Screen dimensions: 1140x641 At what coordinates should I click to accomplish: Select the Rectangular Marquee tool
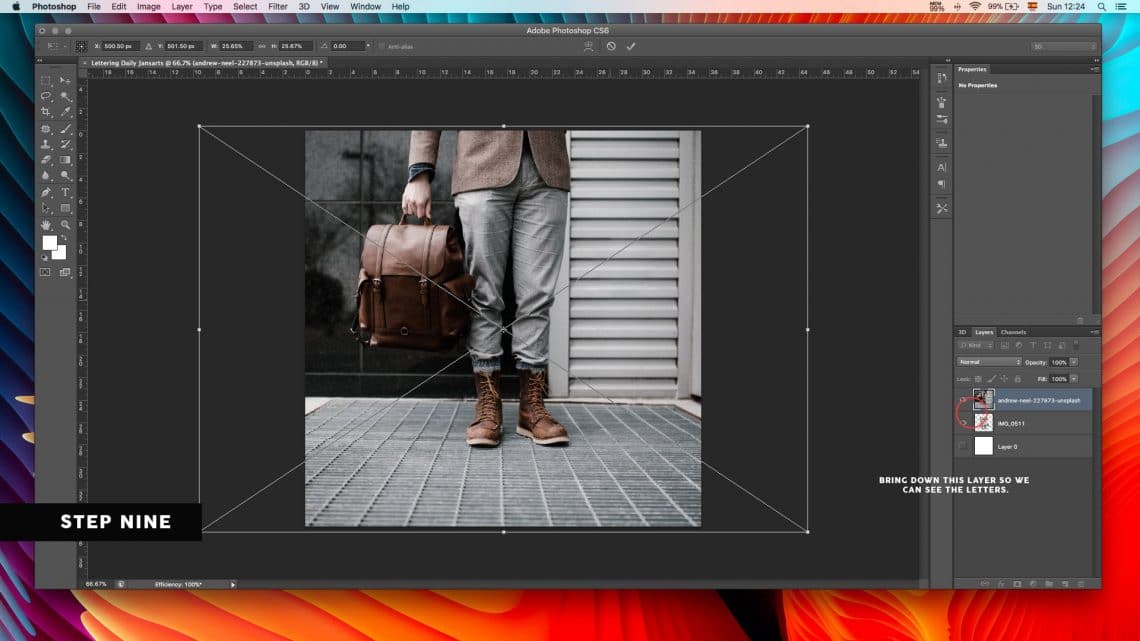click(46, 81)
